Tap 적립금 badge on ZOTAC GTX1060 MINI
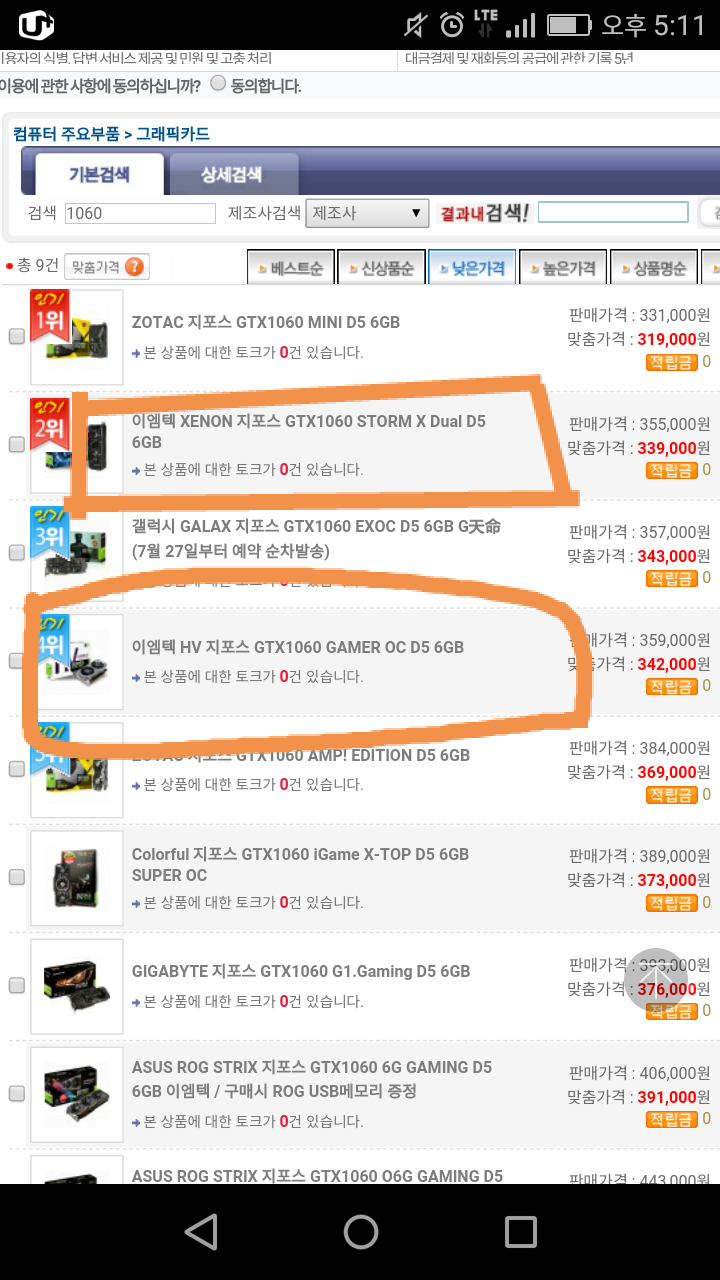Screen dimensions: 720x1280 click(x=671, y=362)
